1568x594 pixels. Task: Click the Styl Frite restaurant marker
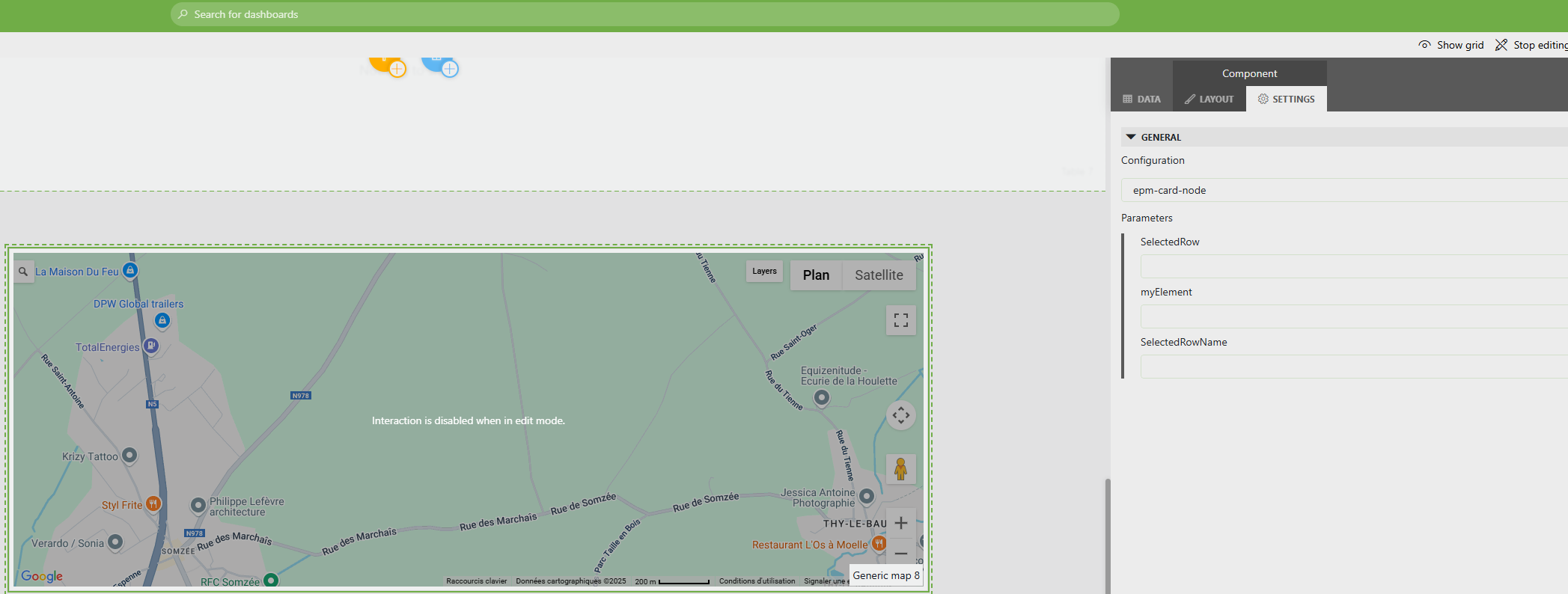pyautogui.click(x=153, y=503)
